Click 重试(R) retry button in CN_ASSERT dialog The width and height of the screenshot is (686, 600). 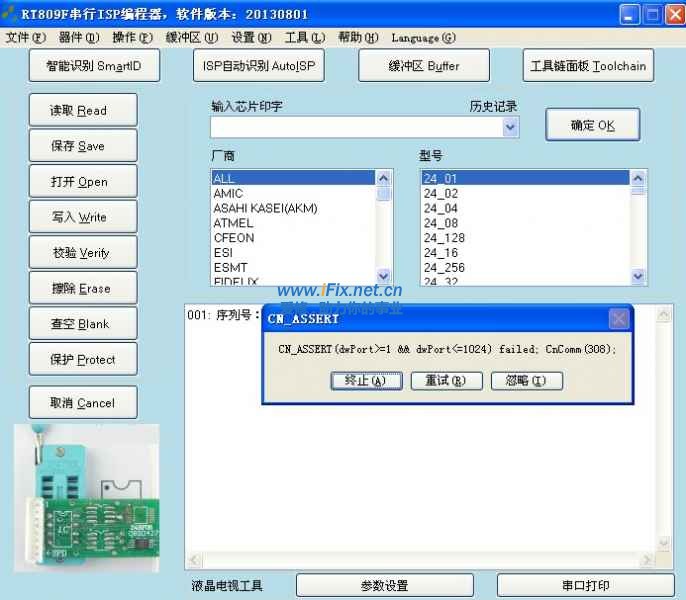coord(447,380)
